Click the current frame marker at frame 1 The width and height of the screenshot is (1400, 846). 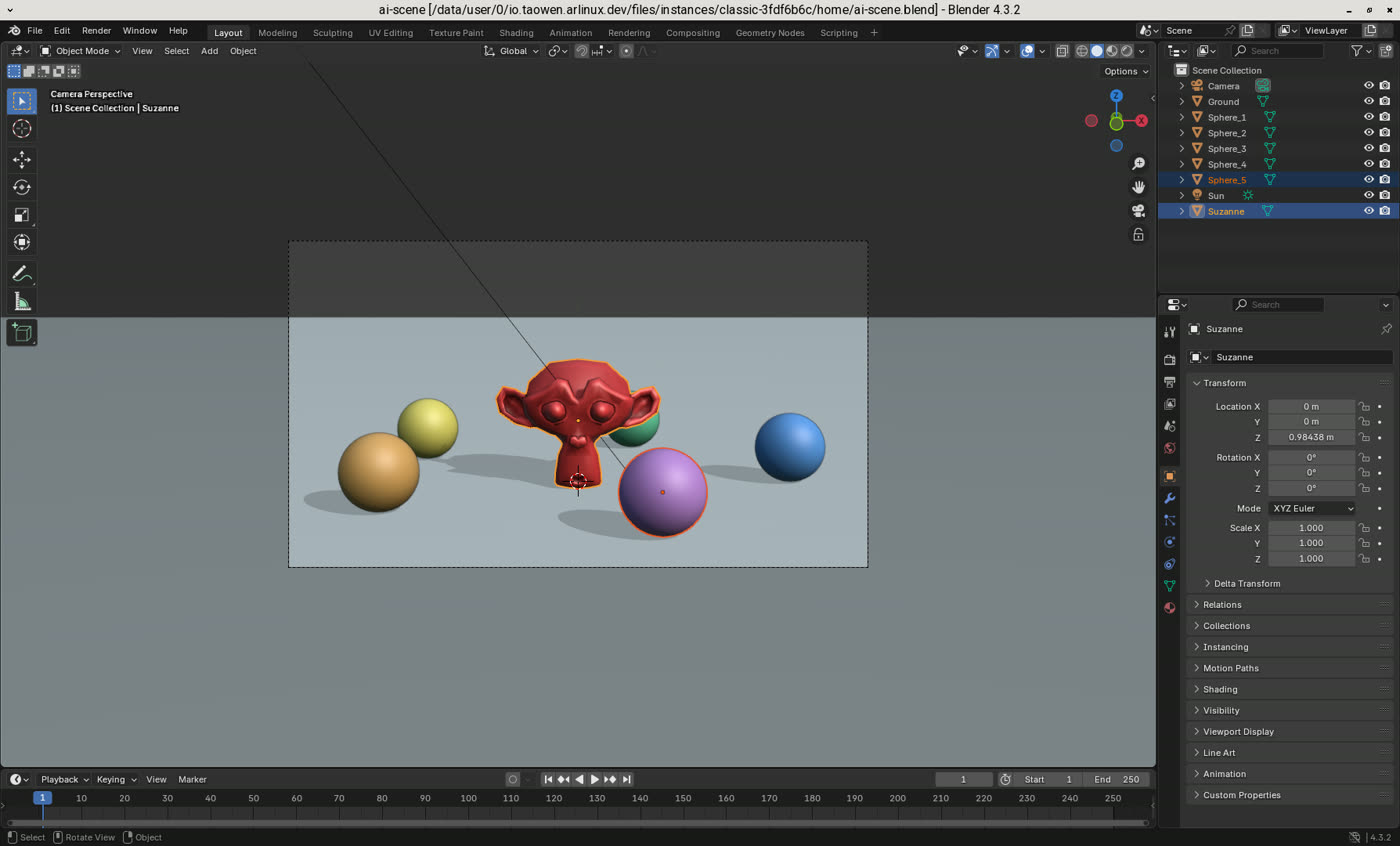coord(42,798)
